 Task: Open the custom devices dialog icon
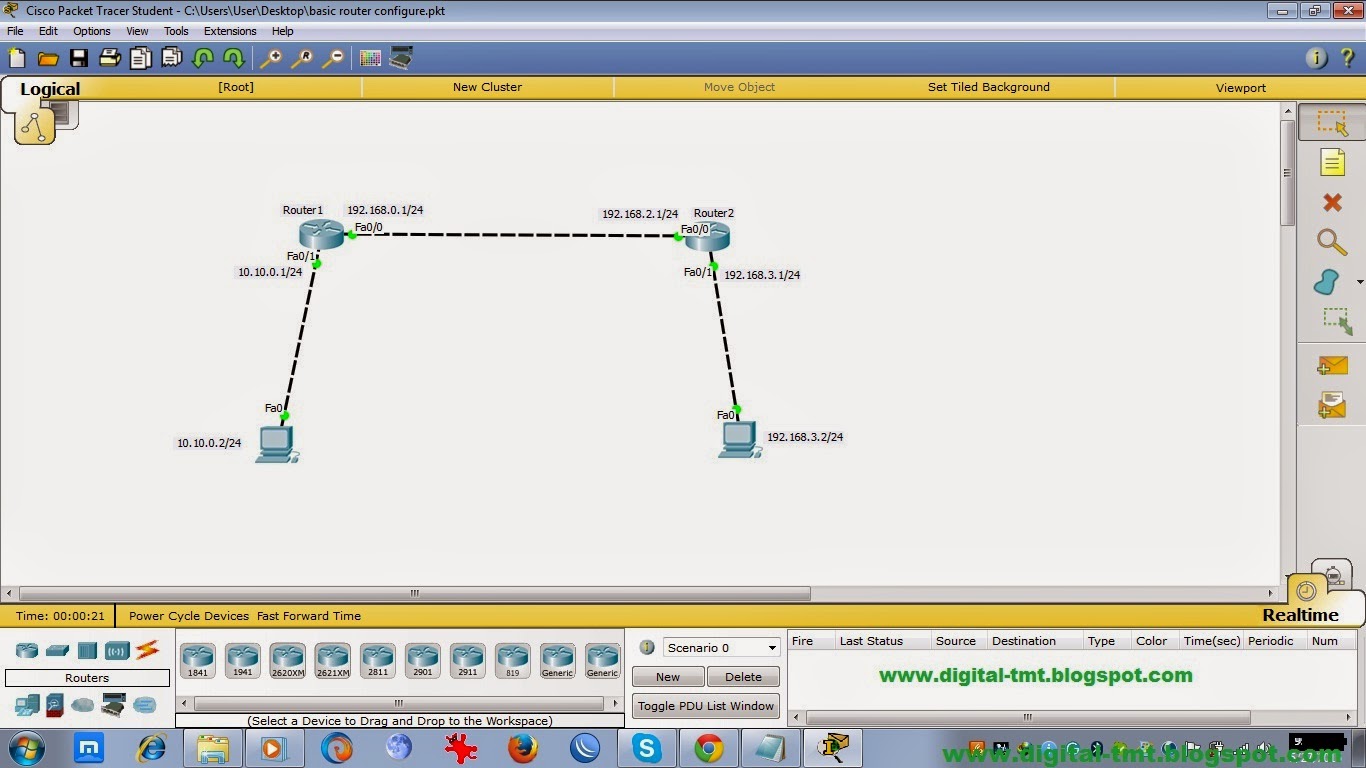pyautogui.click(x=401, y=58)
